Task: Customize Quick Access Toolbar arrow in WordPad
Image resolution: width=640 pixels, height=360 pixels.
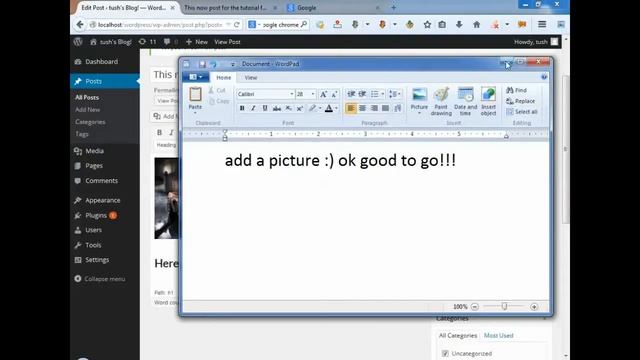Action: click(x=233, y=64)
